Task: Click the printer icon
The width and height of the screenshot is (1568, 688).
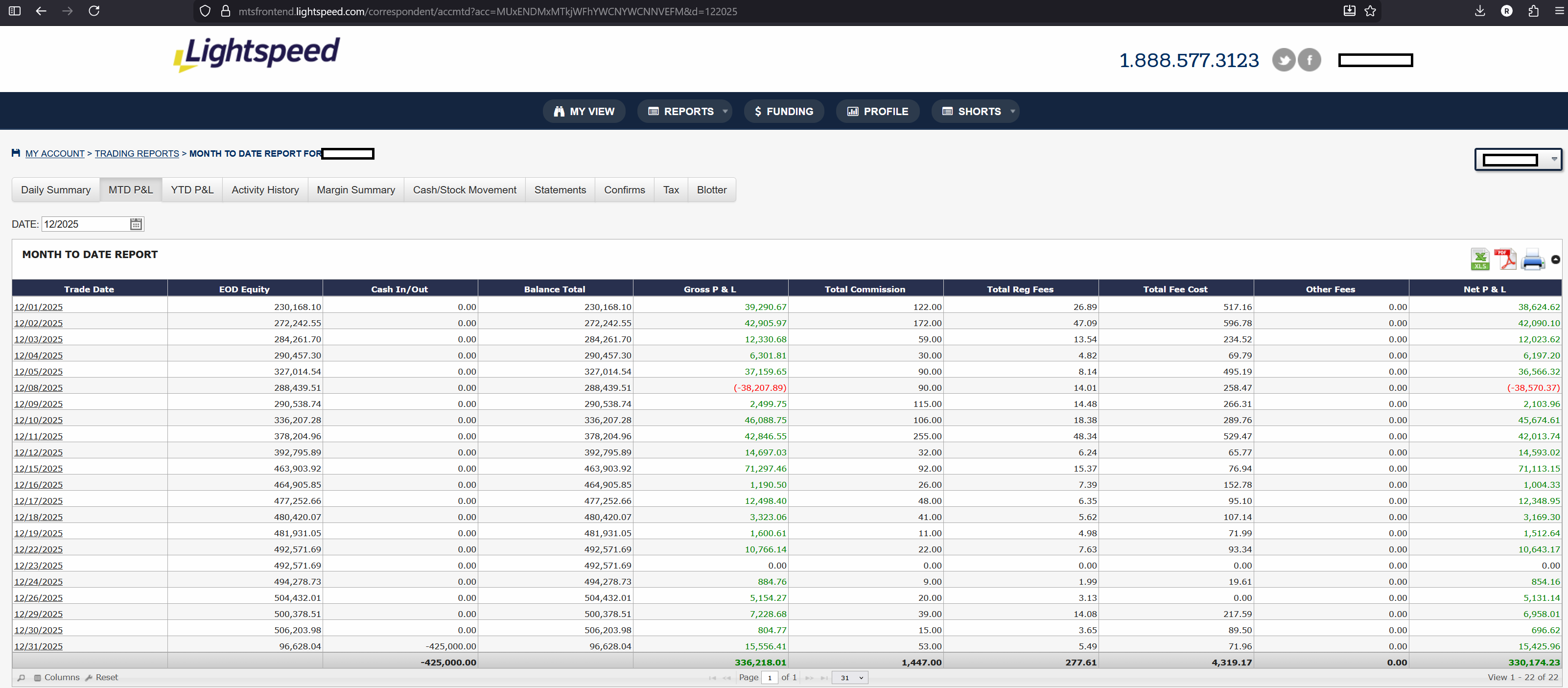Action: click(1532, 260)
